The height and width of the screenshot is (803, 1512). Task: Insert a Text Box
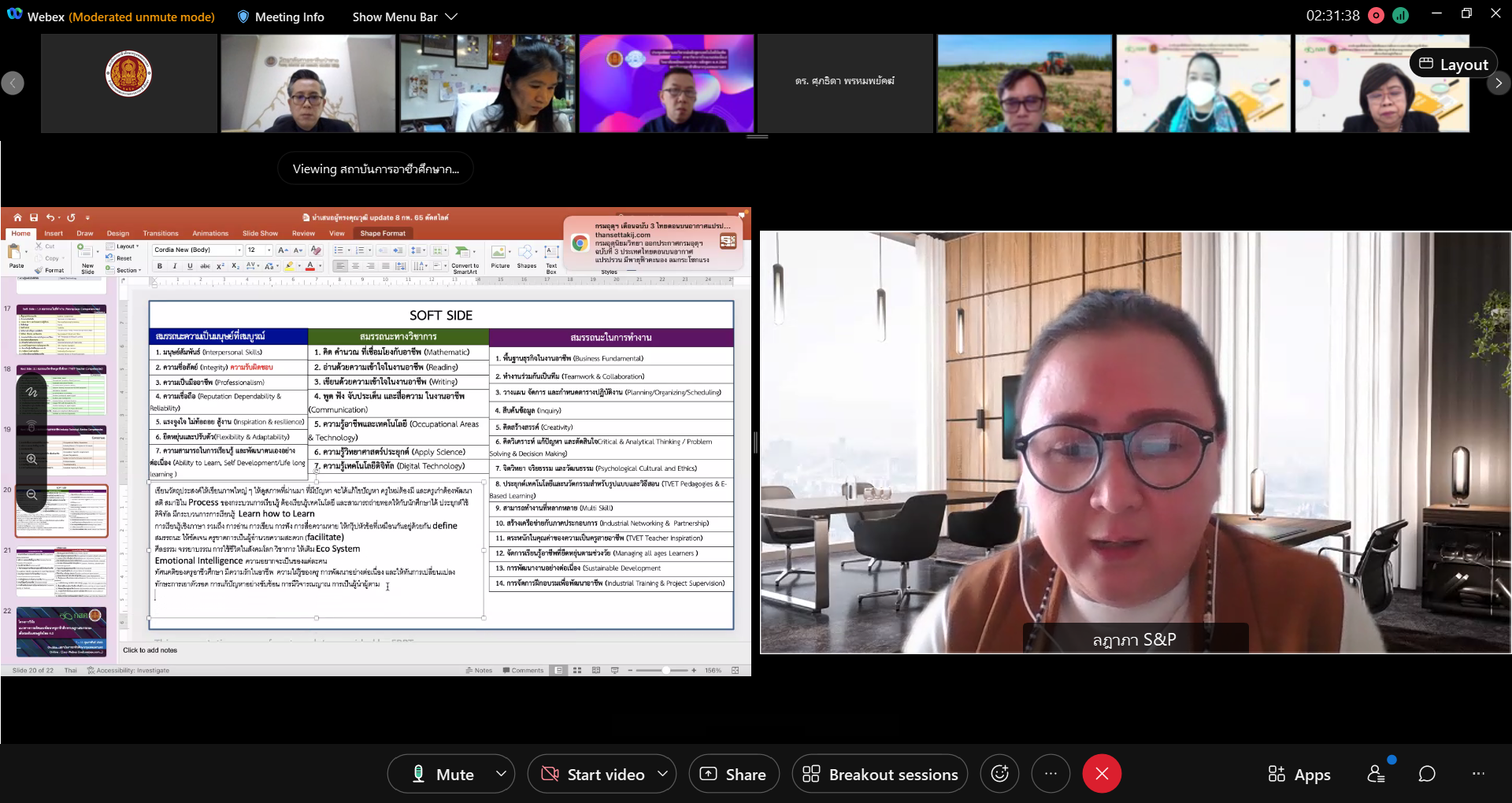click(551, 258)
